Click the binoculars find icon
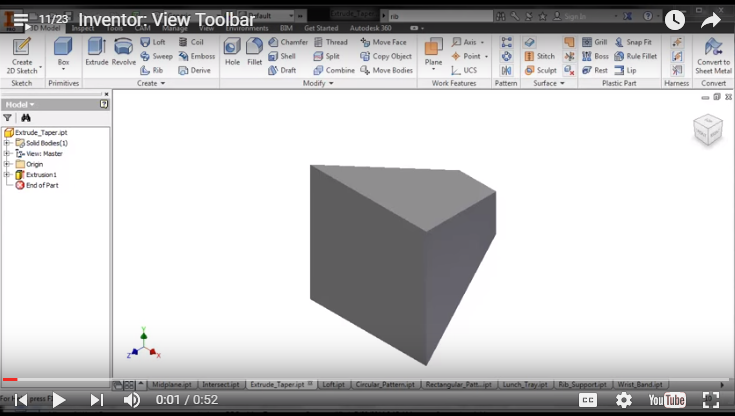The image size is (735, 416). (26, 117)
